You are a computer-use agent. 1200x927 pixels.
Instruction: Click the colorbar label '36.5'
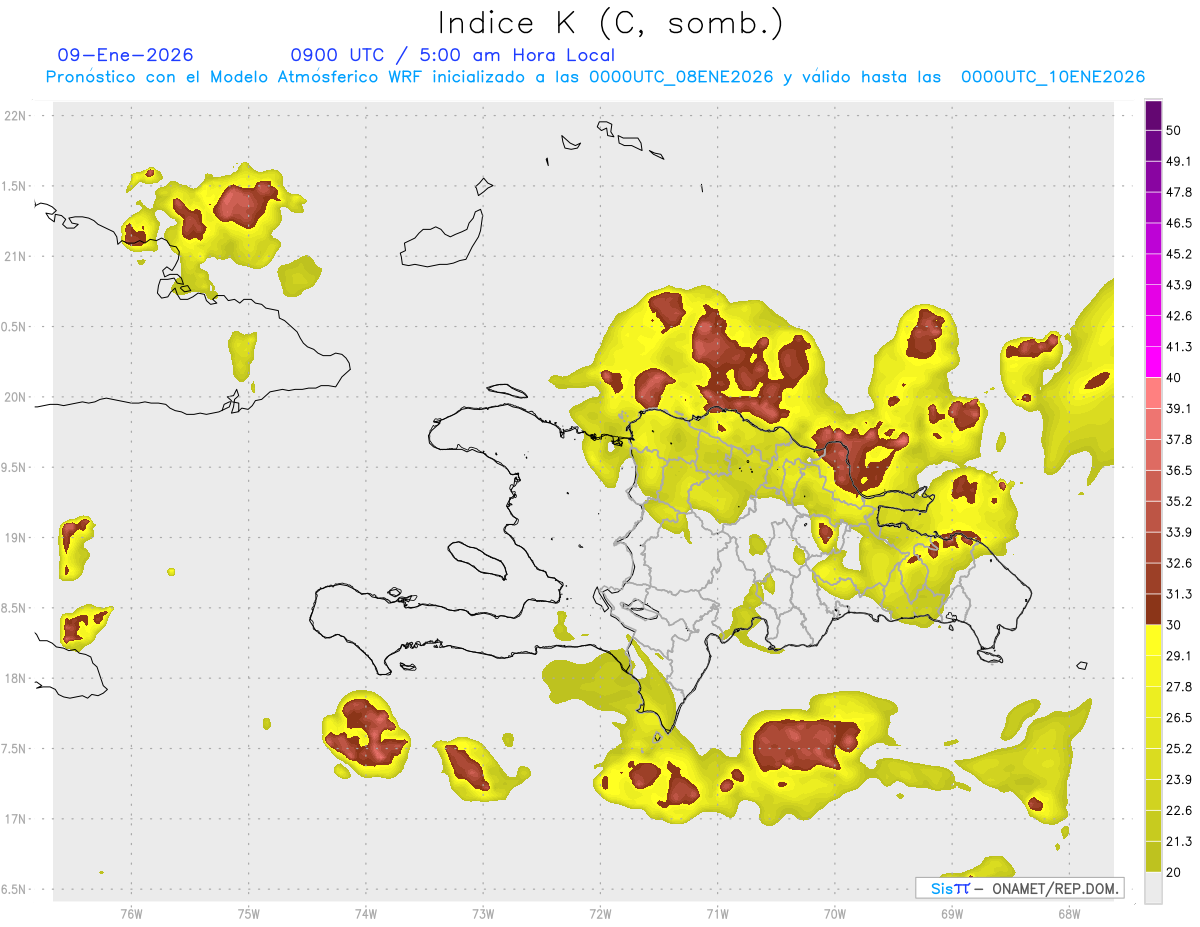point(1179,470)
